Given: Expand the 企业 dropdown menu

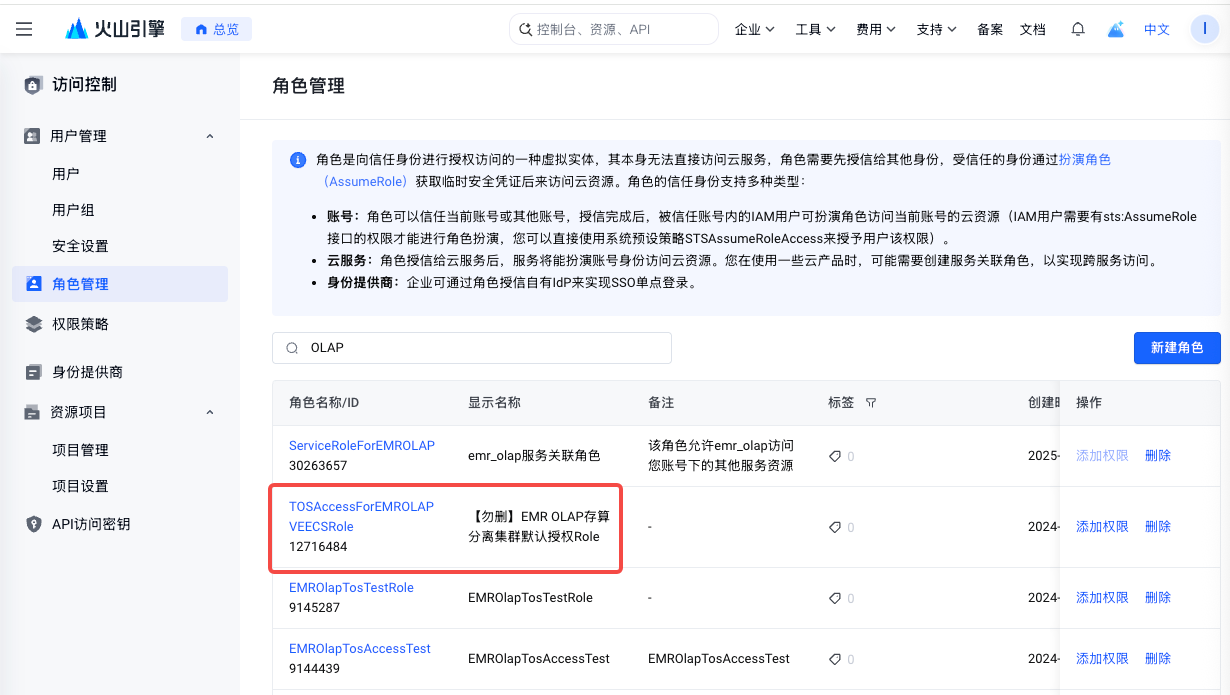Looking at the screenshot, I should coord(754,30).
